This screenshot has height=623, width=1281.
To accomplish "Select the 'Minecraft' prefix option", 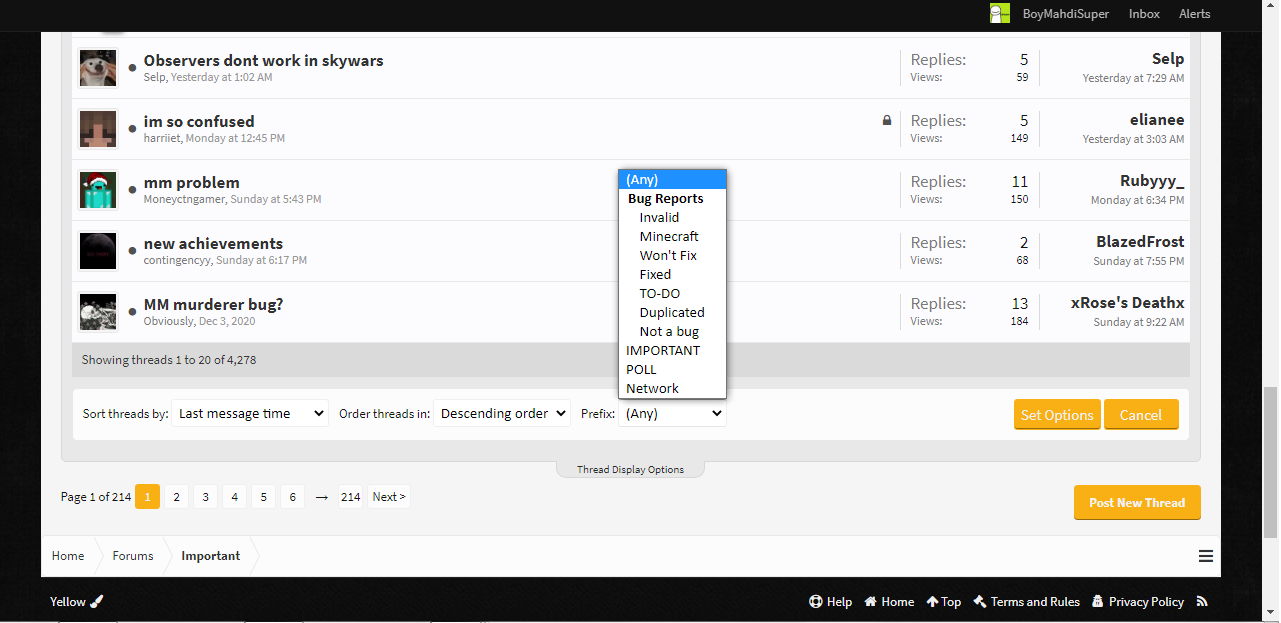I will [x=672, y=237].
